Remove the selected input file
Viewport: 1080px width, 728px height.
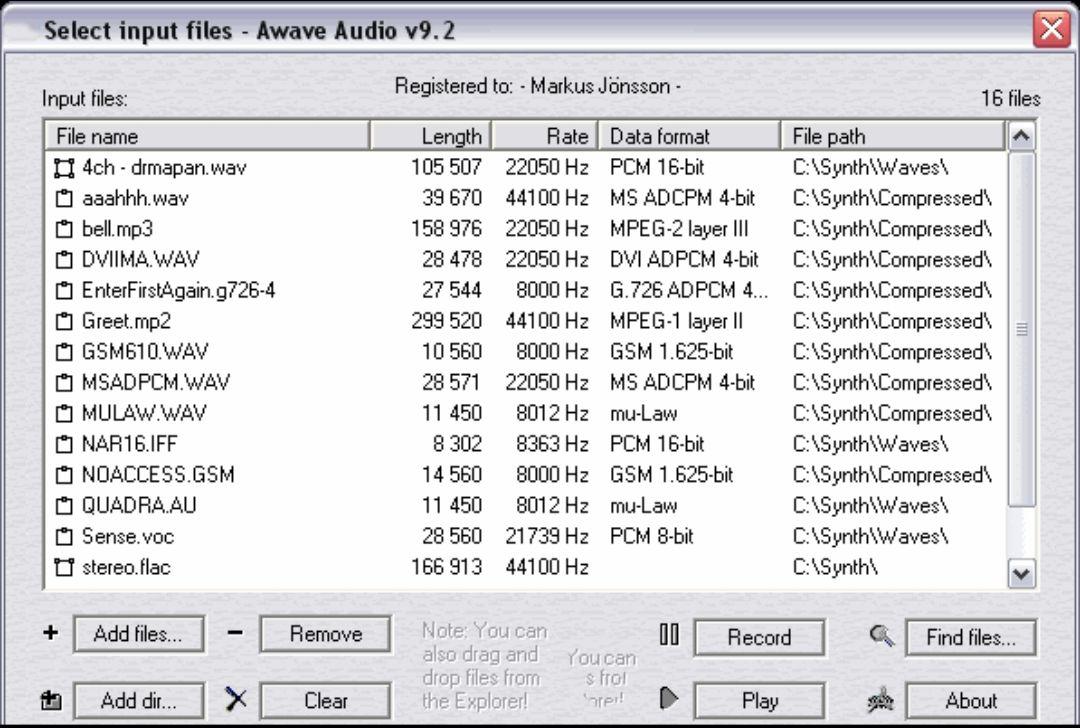click(326, 634)
